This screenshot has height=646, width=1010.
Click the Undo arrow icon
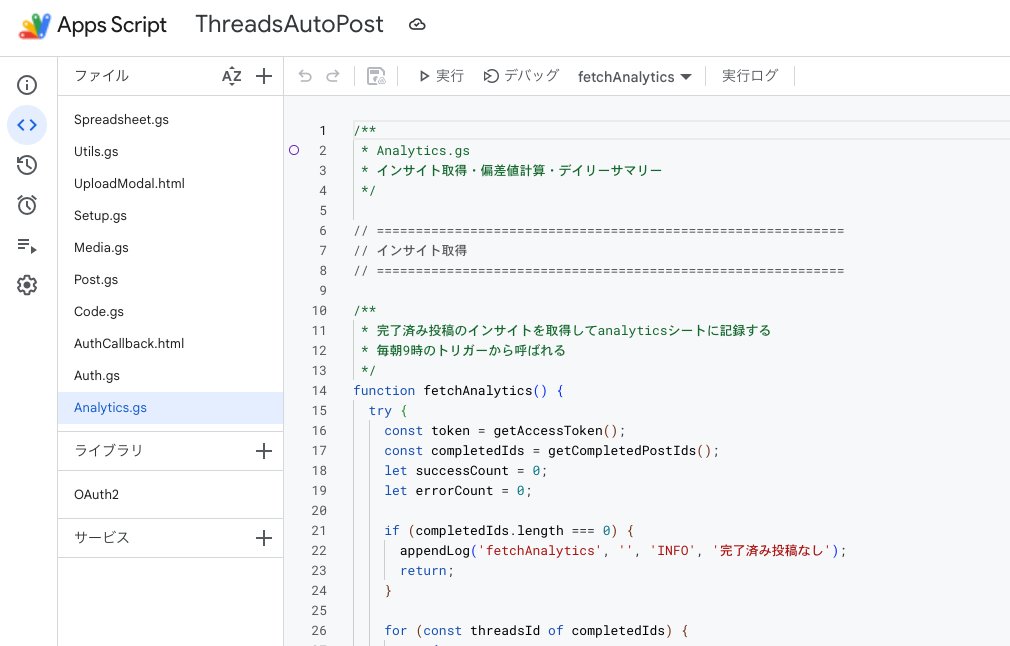pos(305,76)
